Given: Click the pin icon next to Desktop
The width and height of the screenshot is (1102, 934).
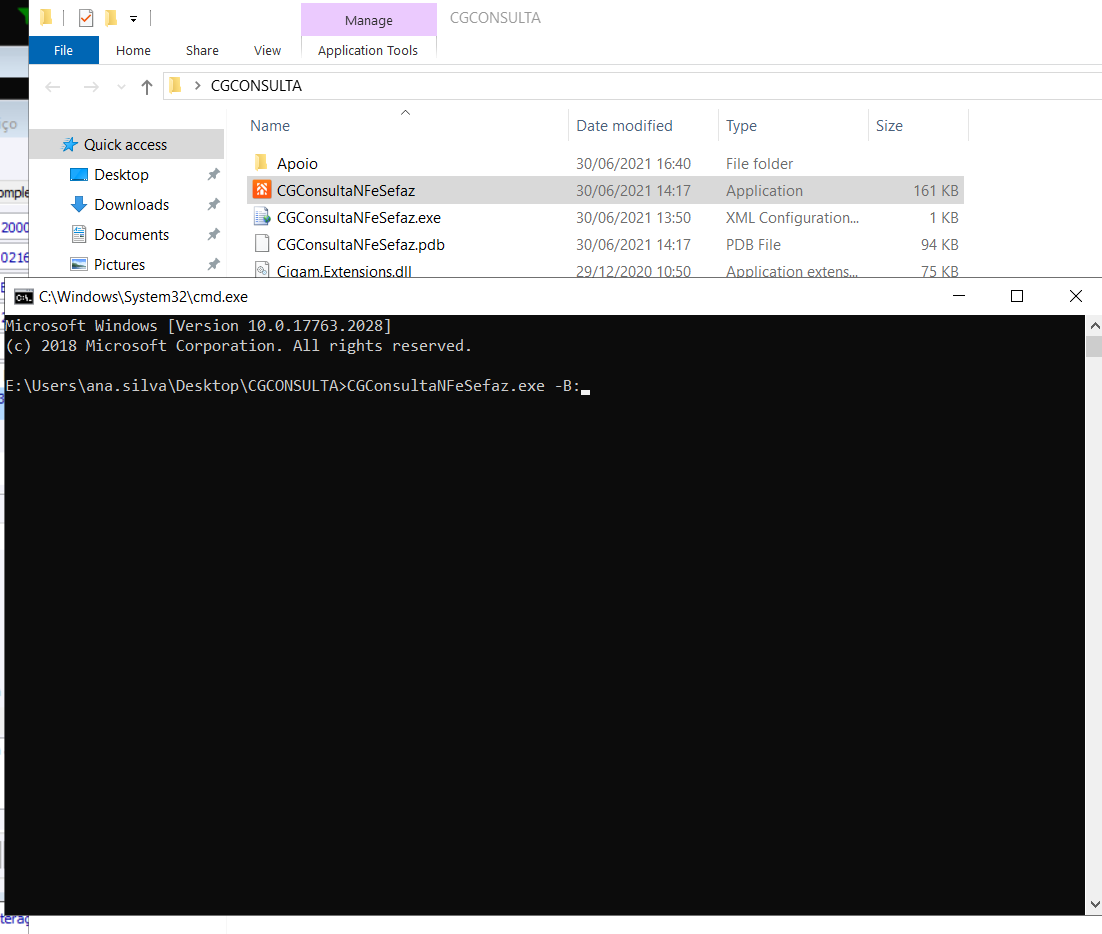Looking at the screenshot, I should 214,174.
